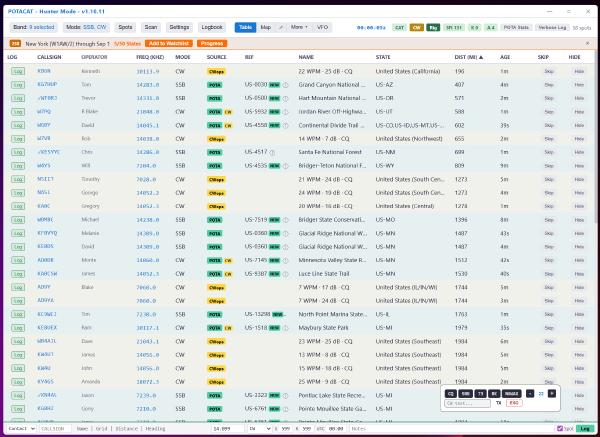Click the CWops badge in the 10113.9 row

(216, 72)
